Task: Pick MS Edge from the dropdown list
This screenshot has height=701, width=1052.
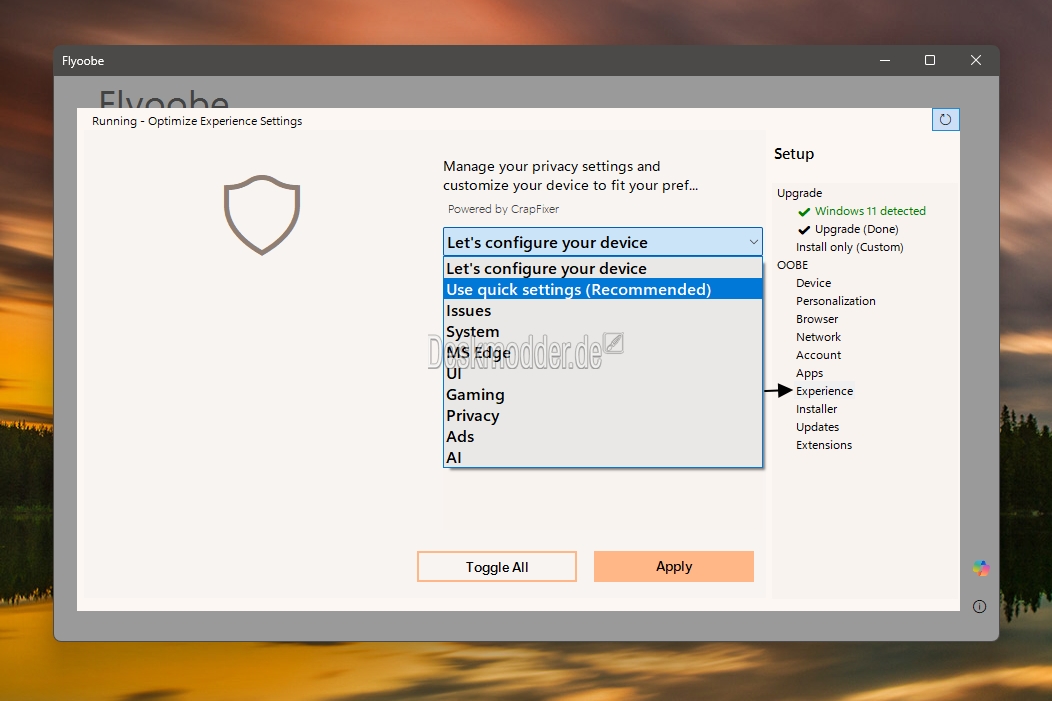Action: click(602, 352)
